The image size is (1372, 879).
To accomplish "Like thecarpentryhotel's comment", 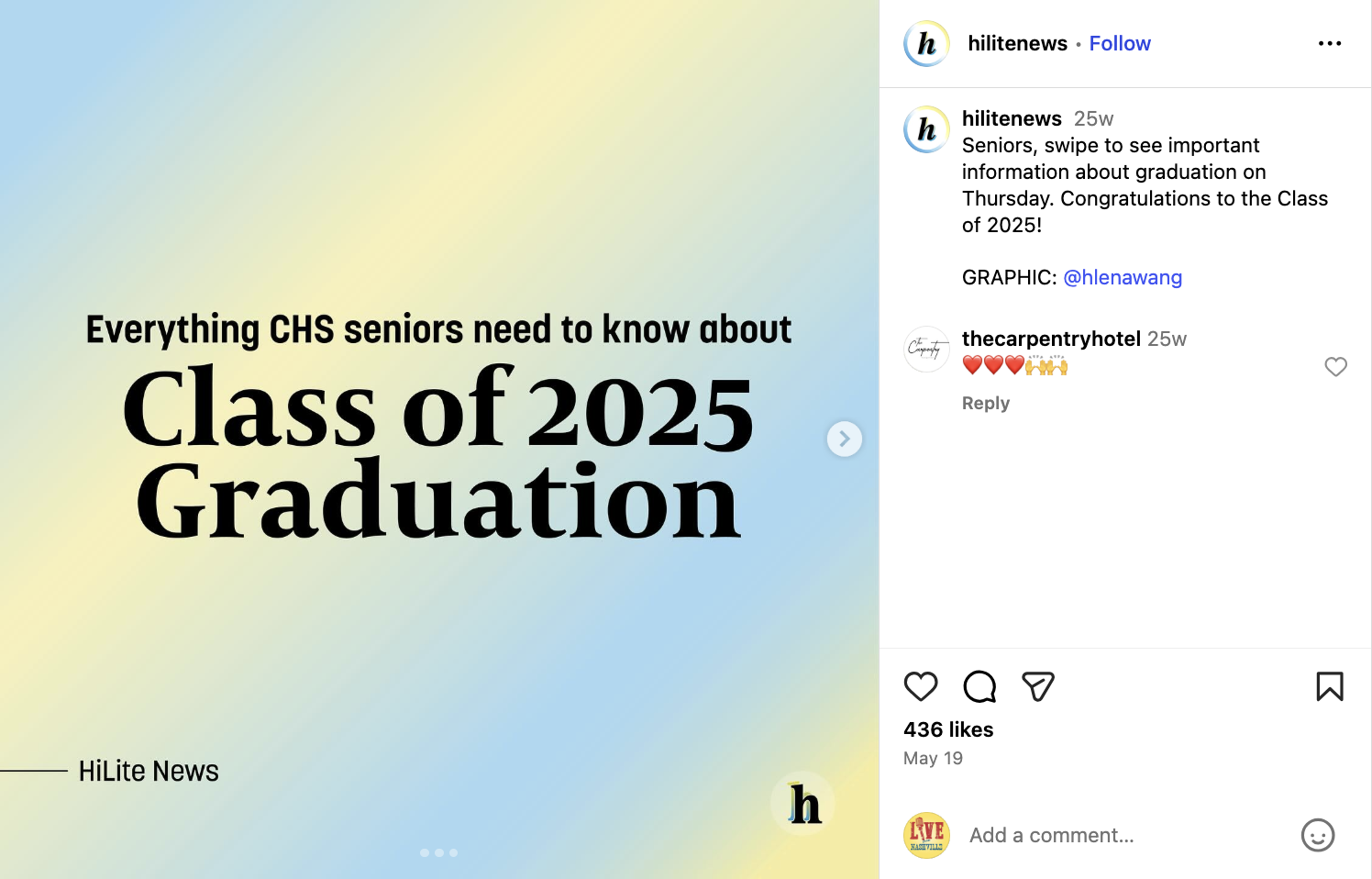I will pos(1336,367).
